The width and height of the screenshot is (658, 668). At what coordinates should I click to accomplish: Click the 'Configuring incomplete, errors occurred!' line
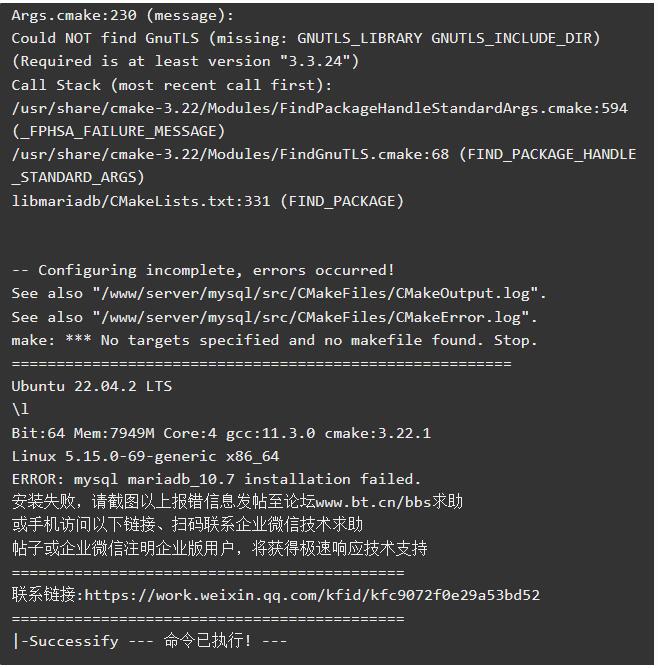[203, 270]
